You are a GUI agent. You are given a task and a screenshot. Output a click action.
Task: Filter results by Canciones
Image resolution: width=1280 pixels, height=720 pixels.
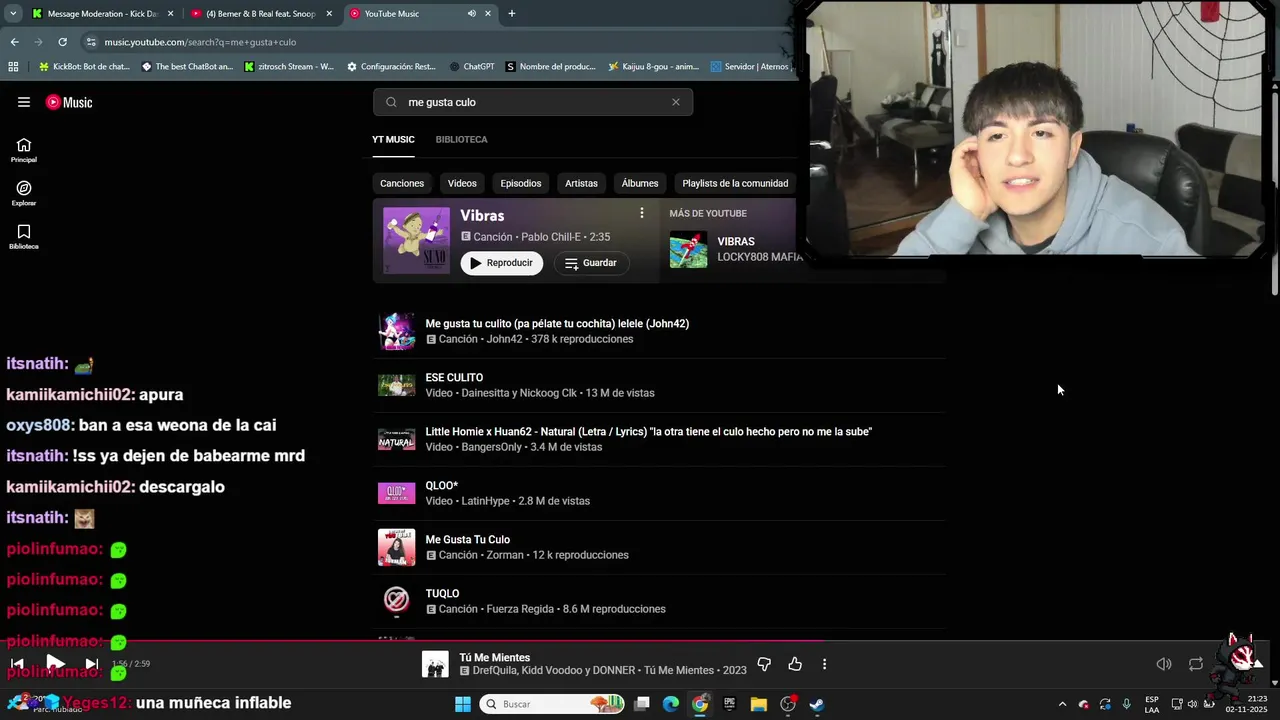[x=402, y=183]
